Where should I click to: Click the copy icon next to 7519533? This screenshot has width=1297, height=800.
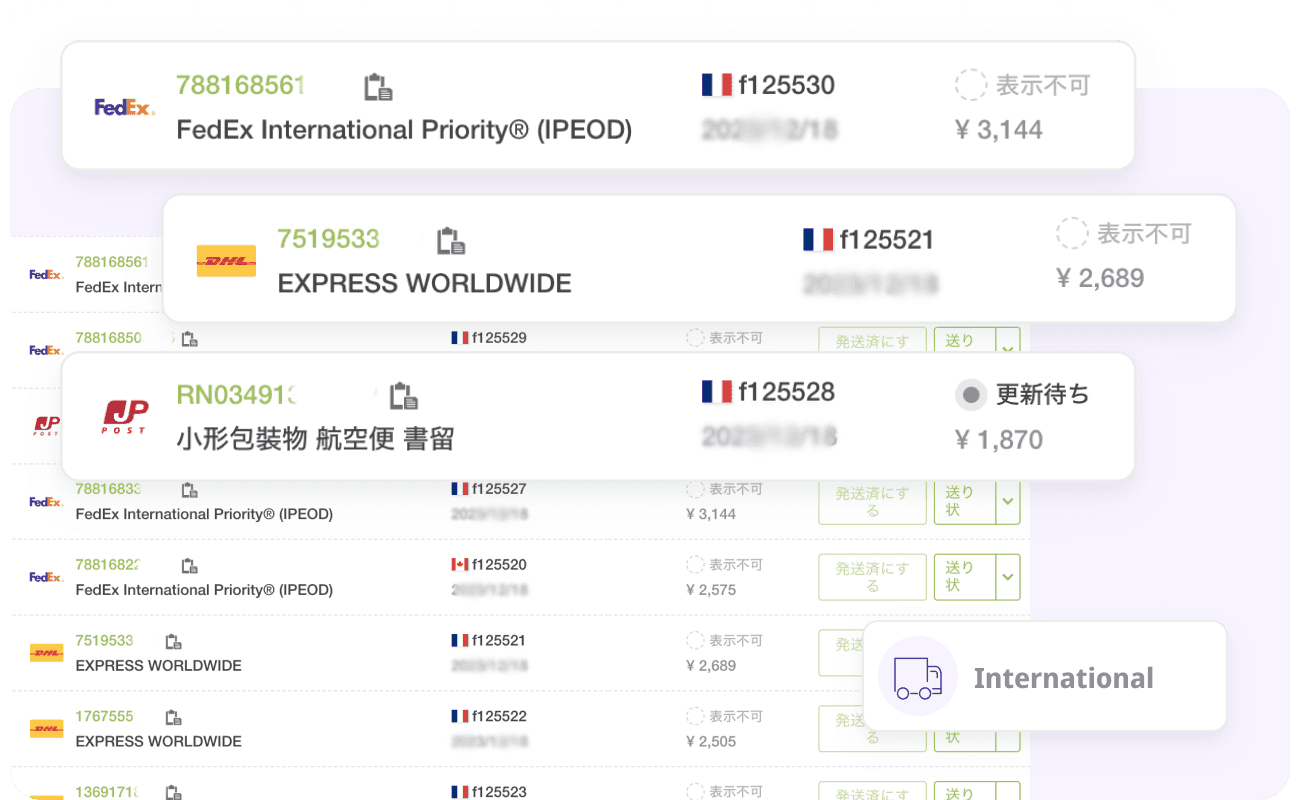(x=452, y=239)
